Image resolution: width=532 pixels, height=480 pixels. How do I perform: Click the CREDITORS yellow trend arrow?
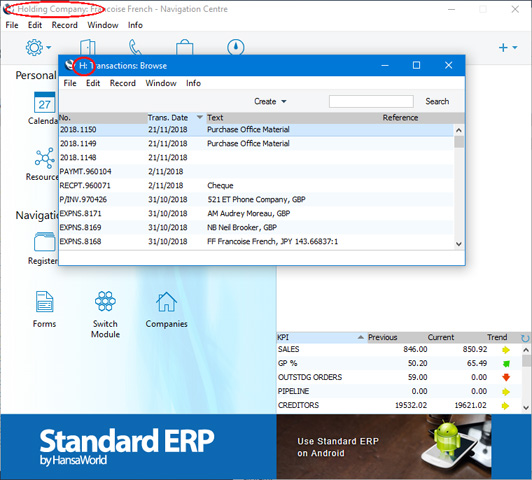pyautogui.click(x=505, y=406)
